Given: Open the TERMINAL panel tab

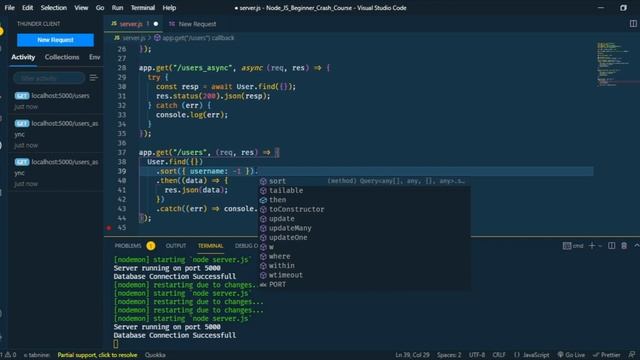Looking at the screenshot, I should [x=211, y=246].
